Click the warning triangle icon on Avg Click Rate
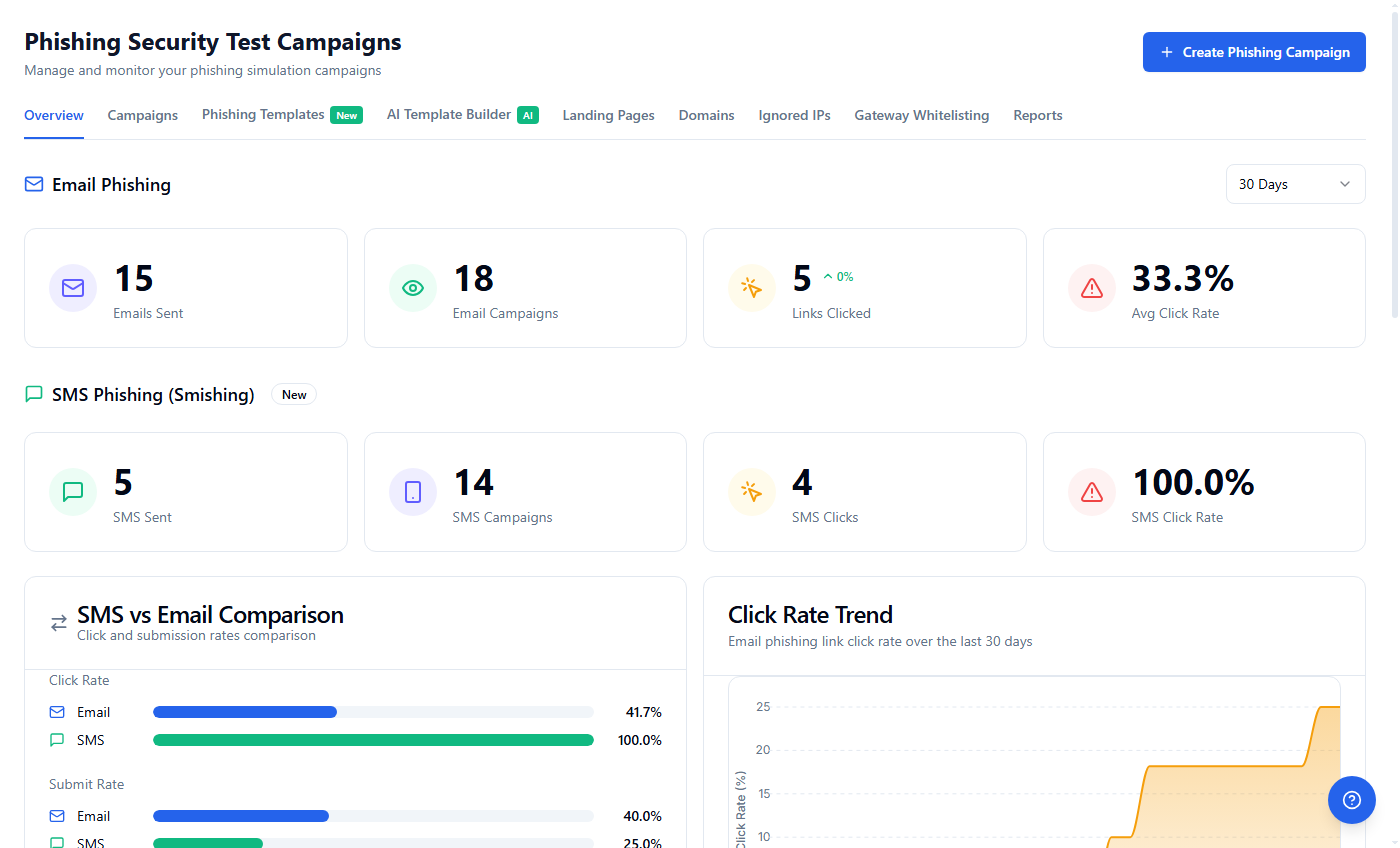1400x848 pixels. (1092, 288)
